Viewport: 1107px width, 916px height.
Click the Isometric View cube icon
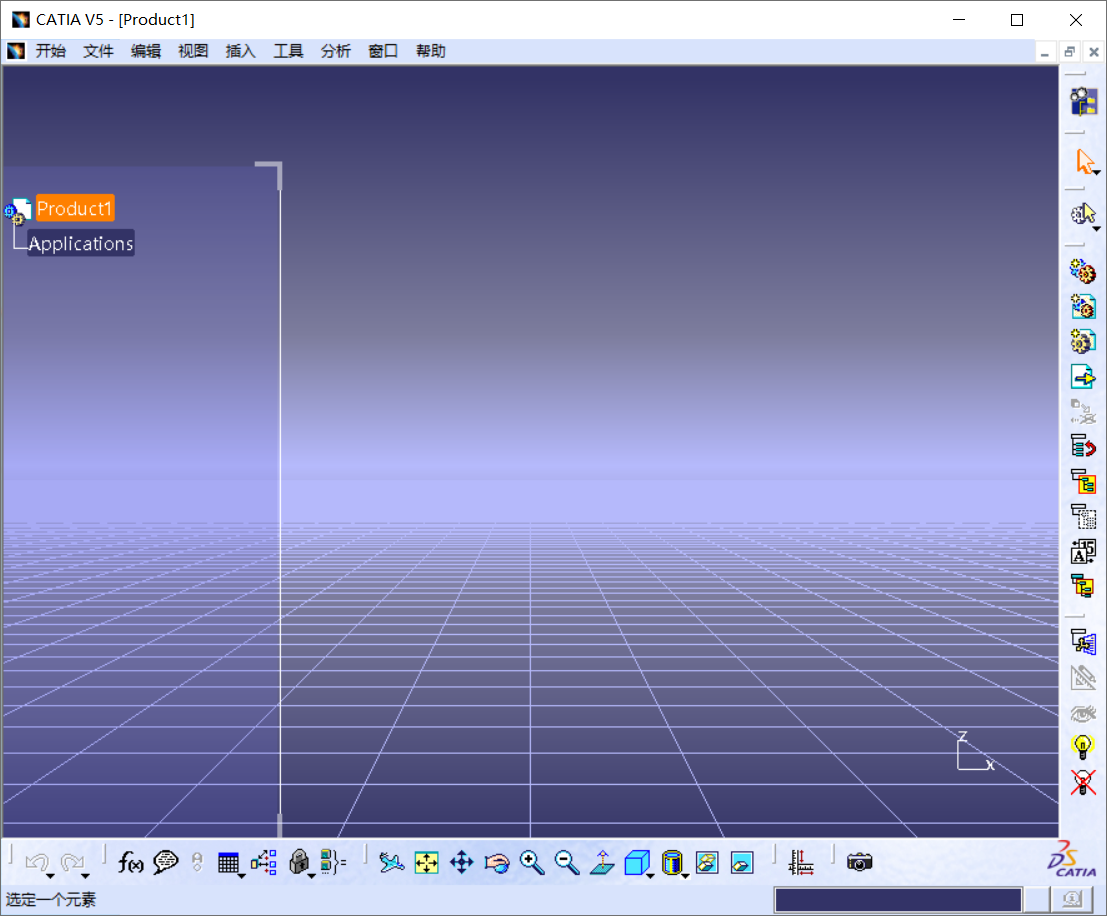pos(636,862)
